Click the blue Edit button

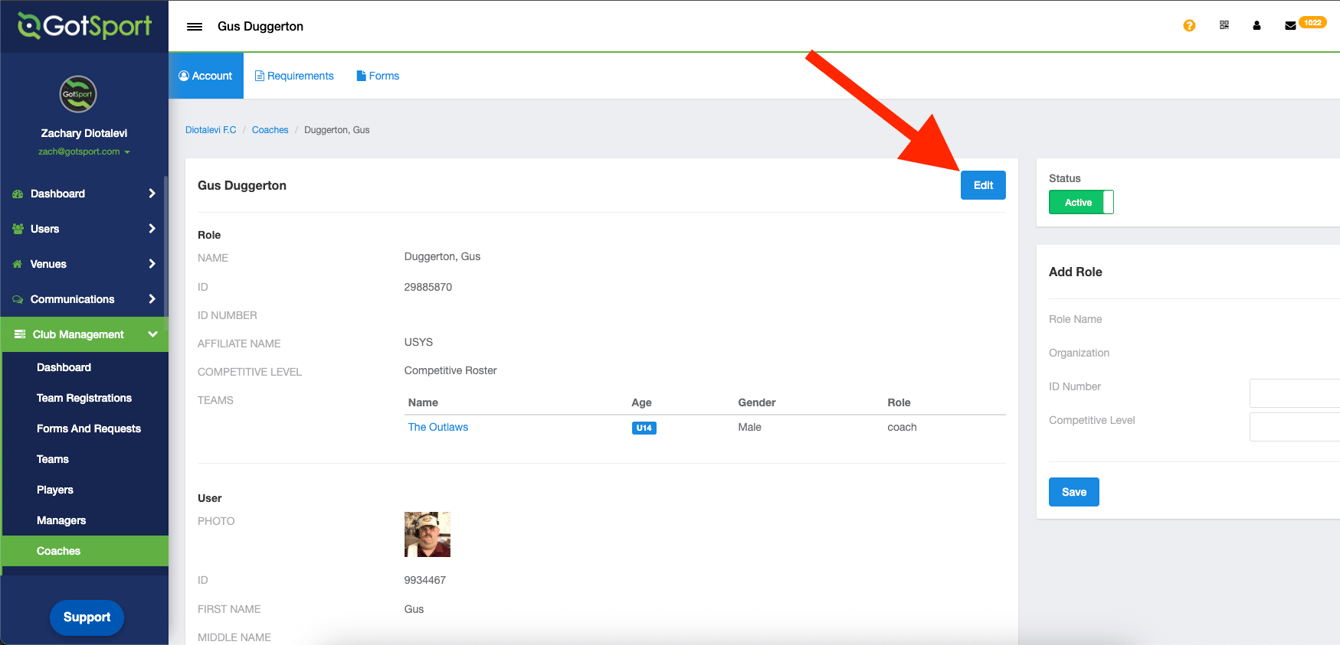pos(983,185)
